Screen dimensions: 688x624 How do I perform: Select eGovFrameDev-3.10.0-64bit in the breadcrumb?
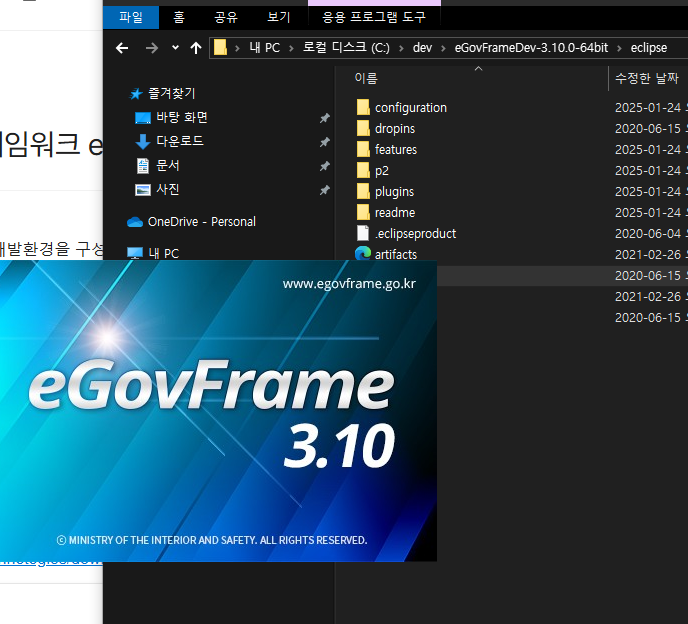coord(531,47)
